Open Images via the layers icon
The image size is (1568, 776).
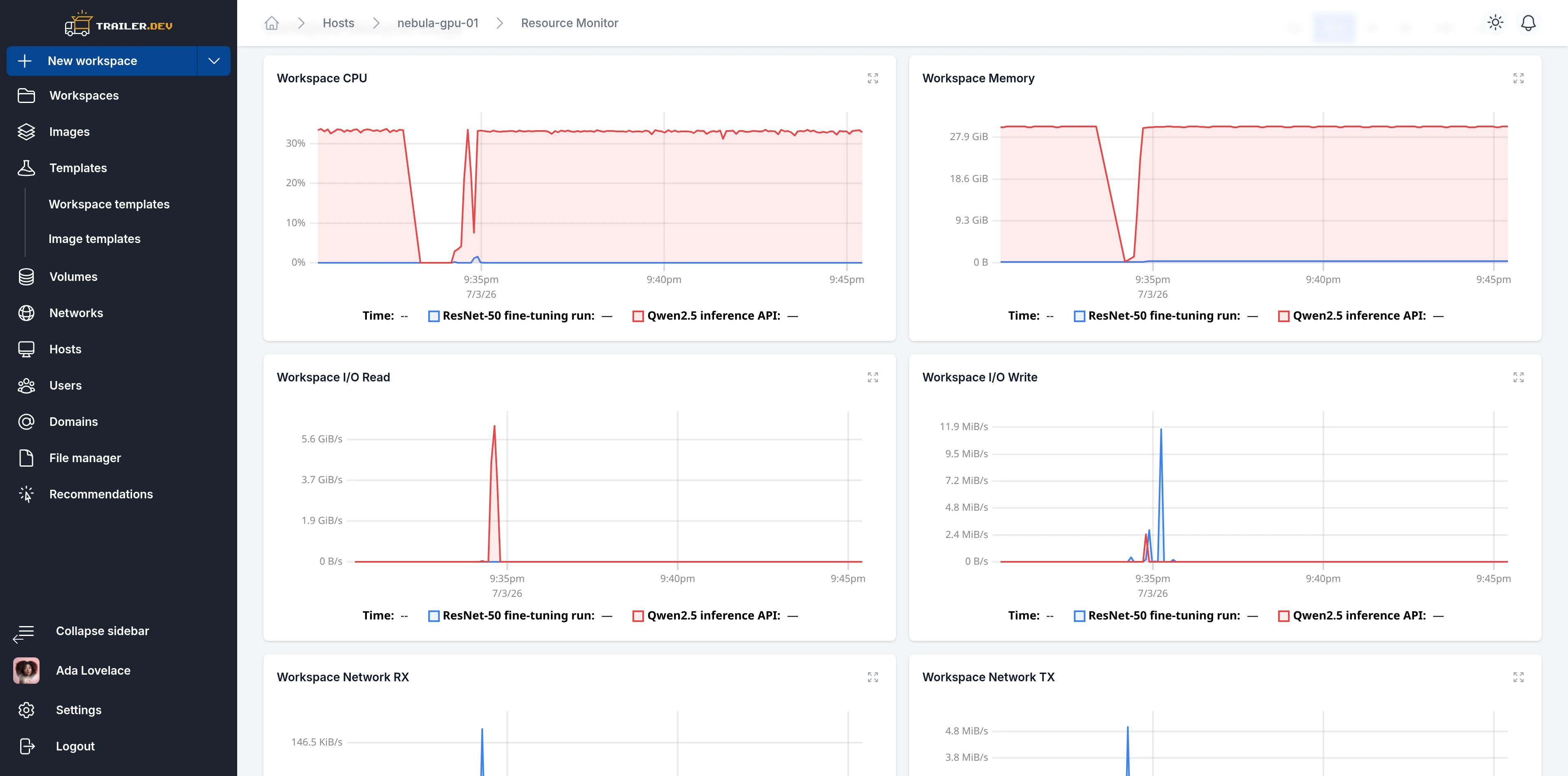point(26,131)
